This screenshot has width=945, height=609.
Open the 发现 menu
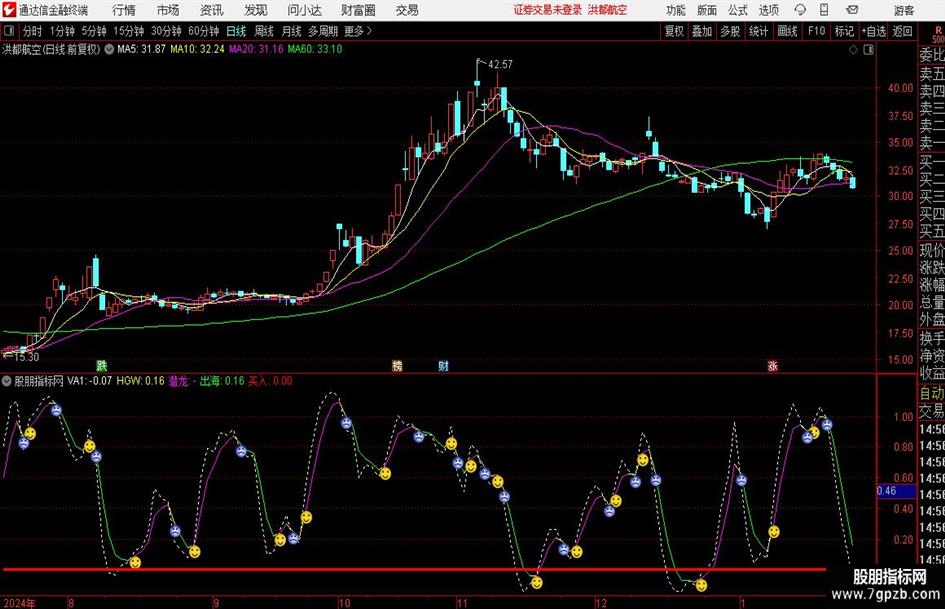pos(256,10)
